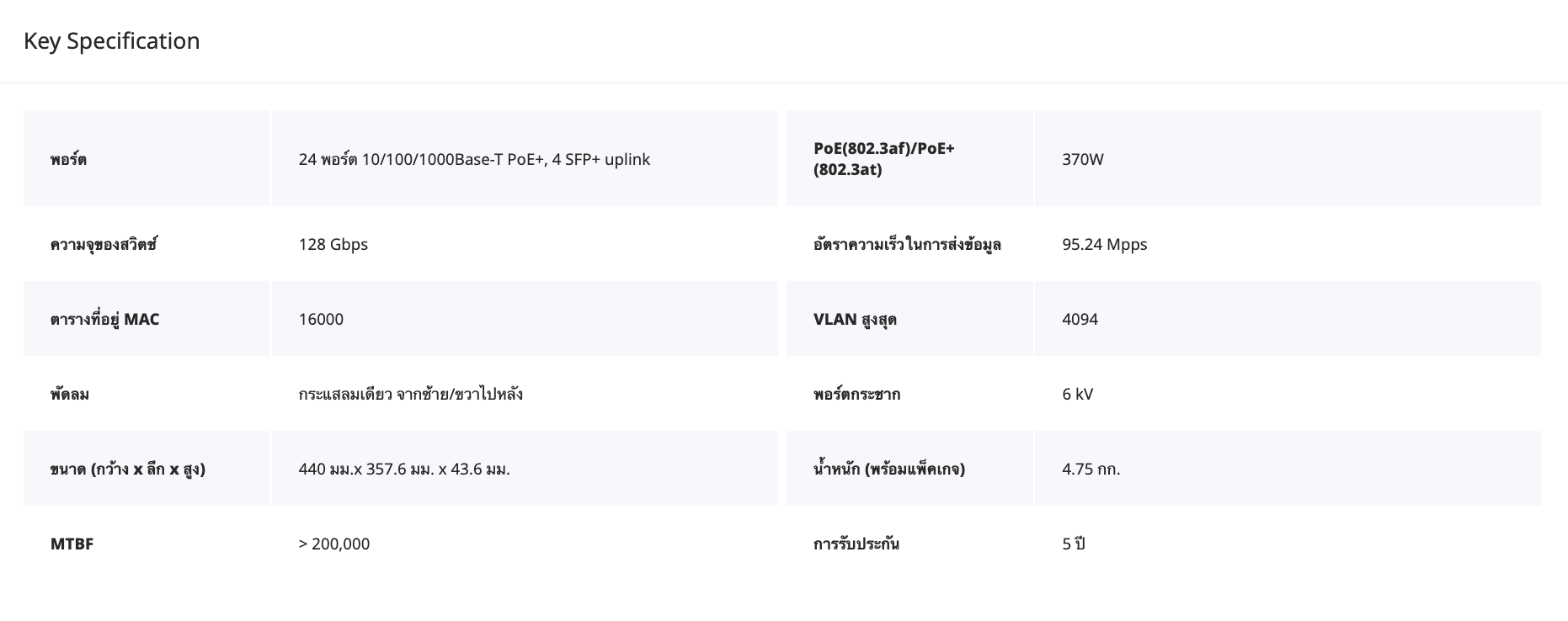This screenshot has width=1568, height=621.
Task: Select the 370W power budget value
Action: 1082,159
